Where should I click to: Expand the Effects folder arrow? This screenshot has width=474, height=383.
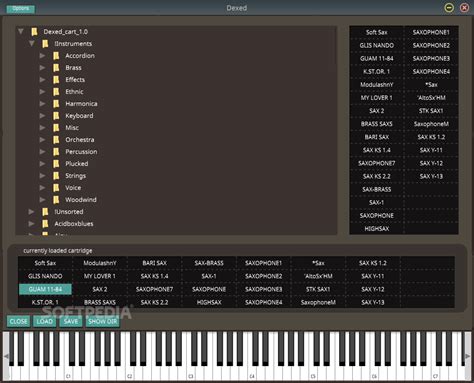(x=42, y=80)
